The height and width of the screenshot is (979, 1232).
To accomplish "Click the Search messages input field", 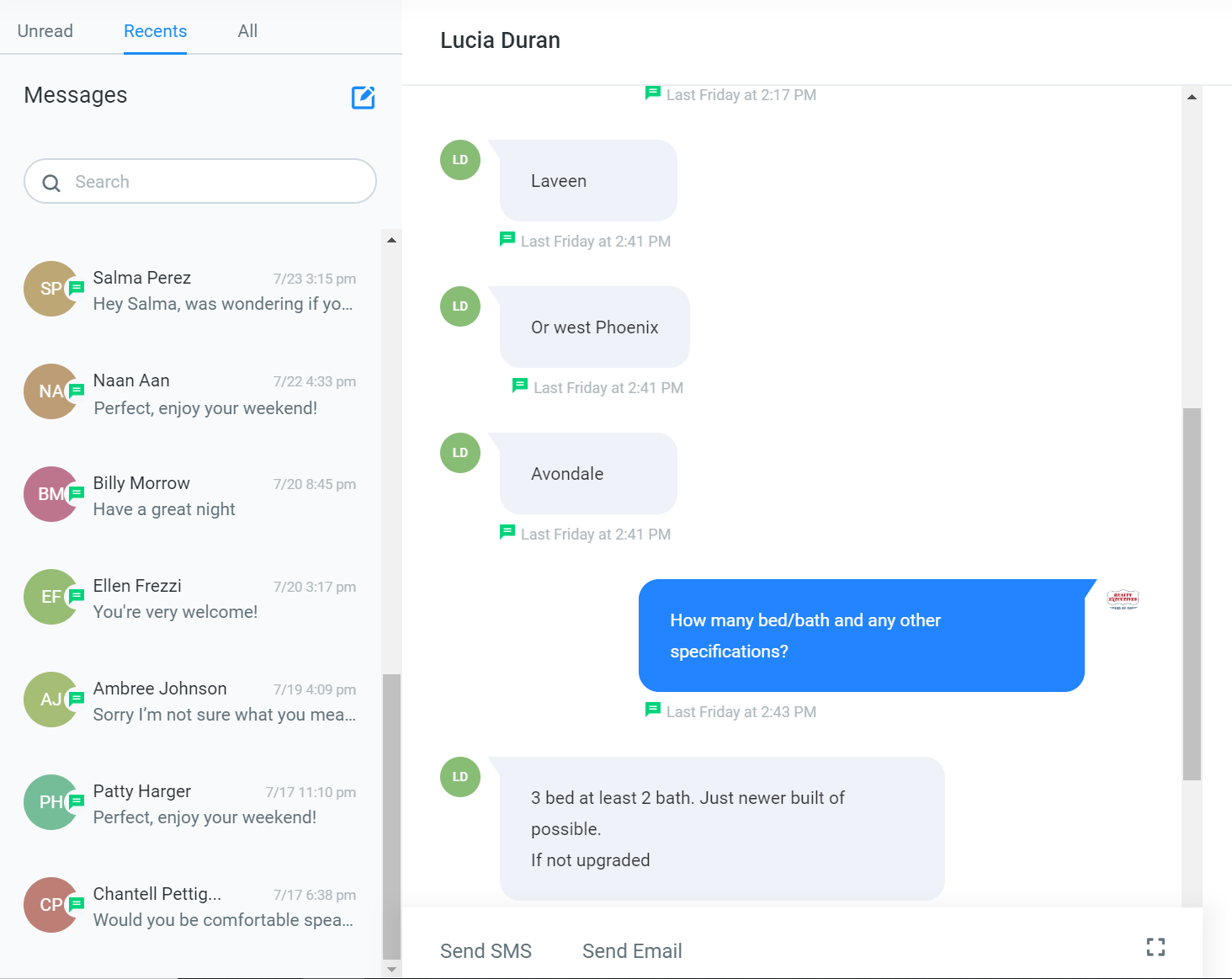I will pyautogui.click(x=200, y=181).
